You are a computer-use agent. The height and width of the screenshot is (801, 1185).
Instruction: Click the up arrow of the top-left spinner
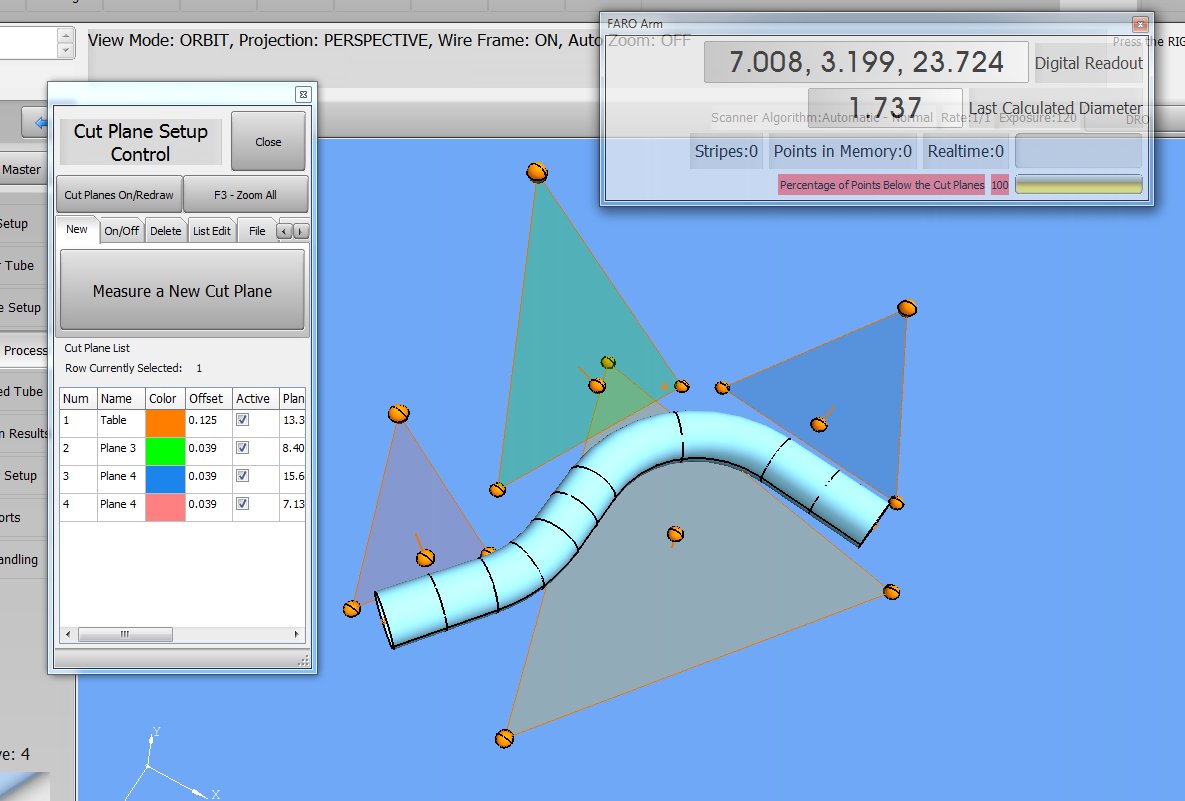coord(66,34)
